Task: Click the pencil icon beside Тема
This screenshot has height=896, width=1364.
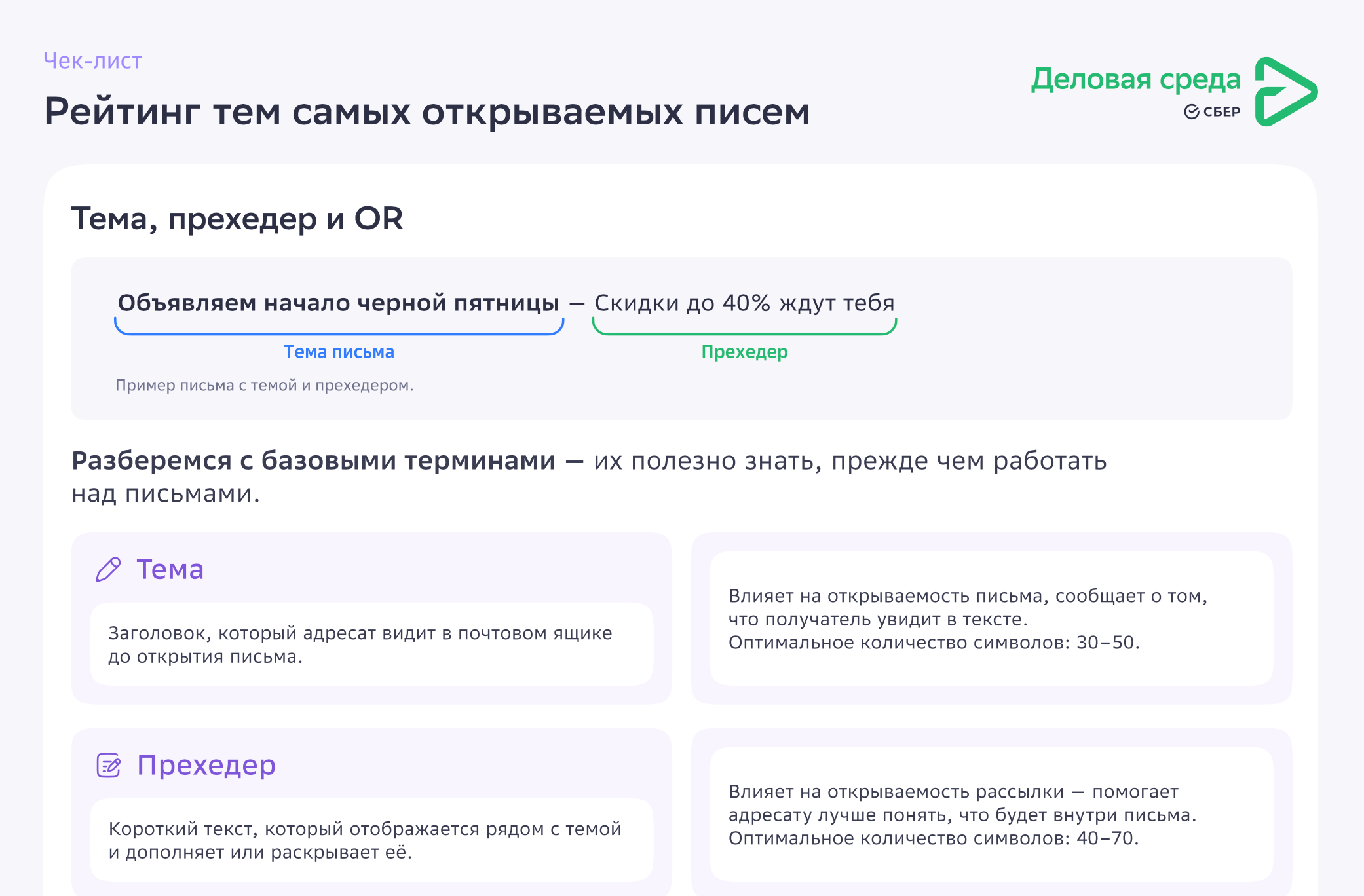Action: click(108, 569)
